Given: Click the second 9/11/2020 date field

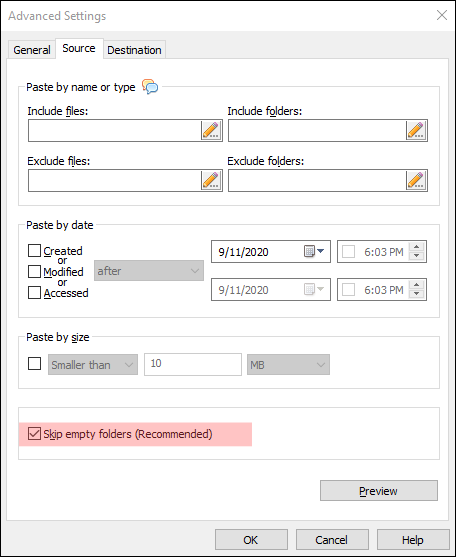Looking at the screenshot, I should tap(271, 290).
